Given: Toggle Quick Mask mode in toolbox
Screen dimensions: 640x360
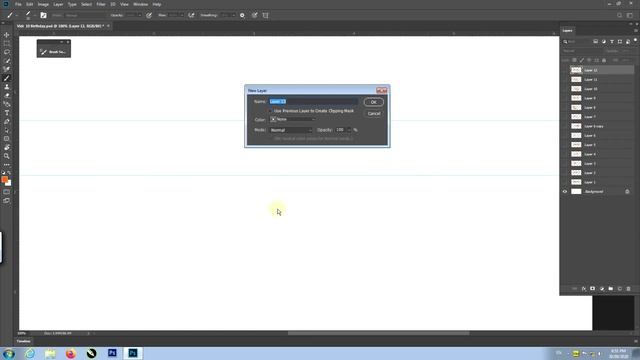Looking at the screenshot, I should [7, 192].
